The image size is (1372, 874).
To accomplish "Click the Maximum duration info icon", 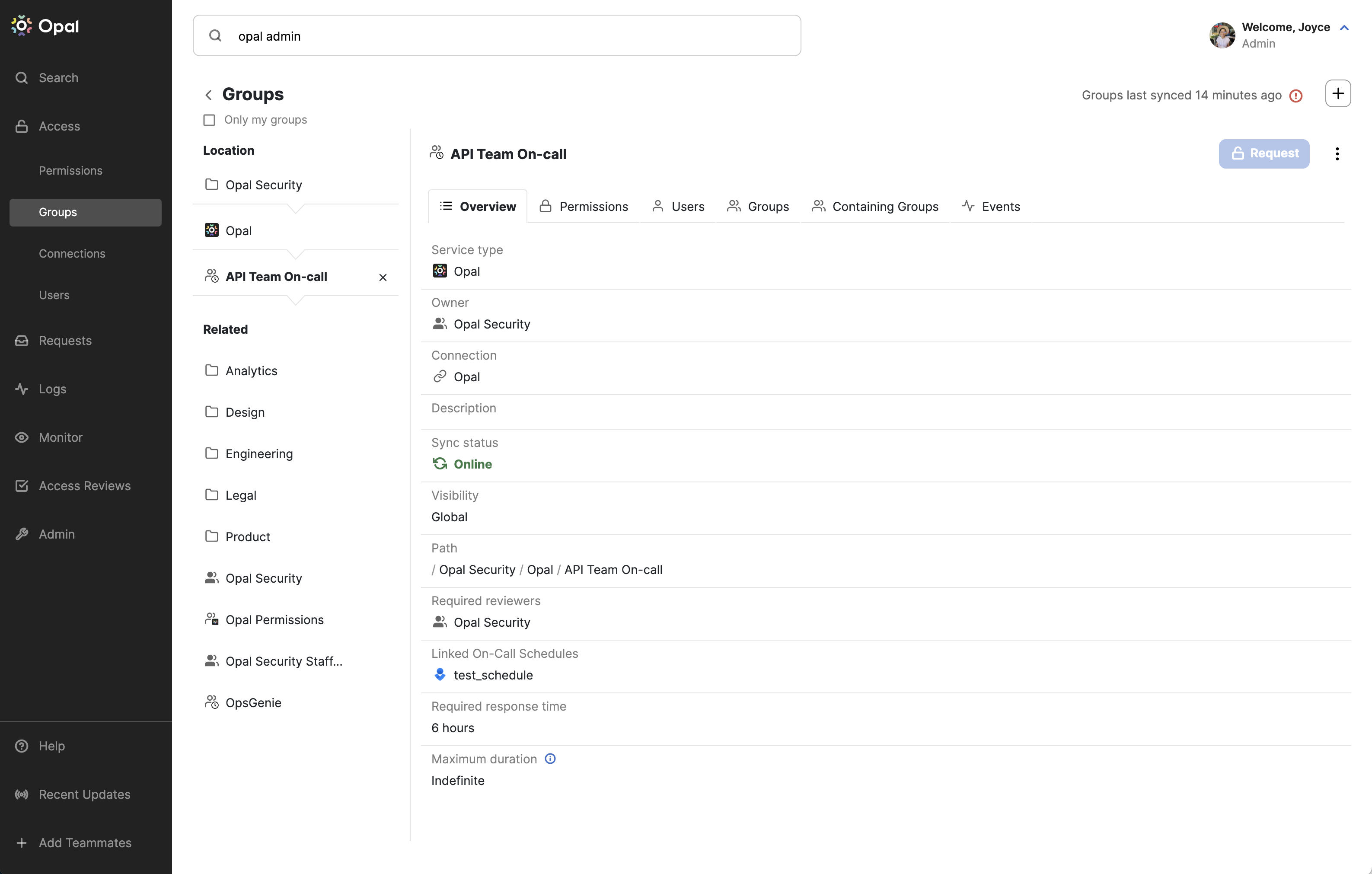I will pos(550,758).
